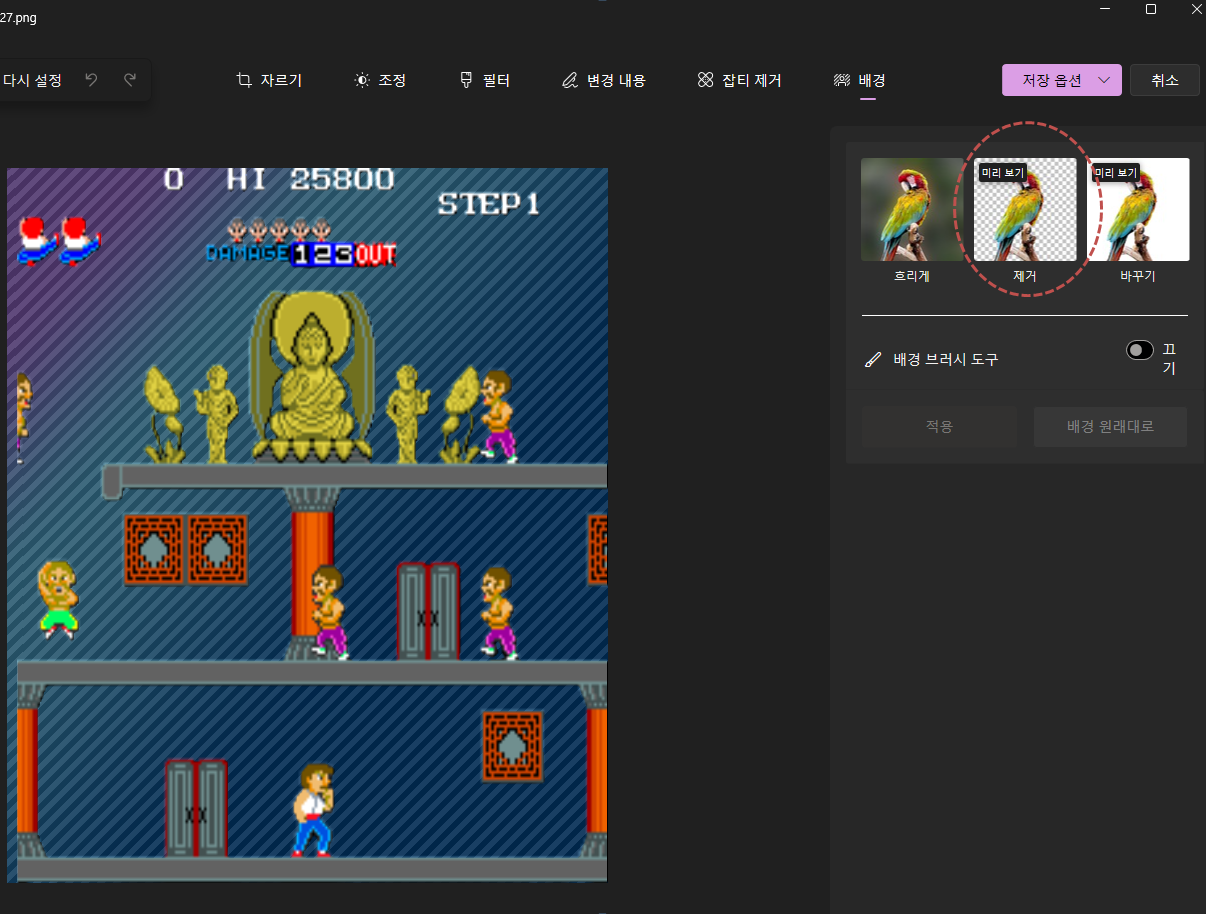Maximize the photo editor window
Viewport: 1206px width, 914px height.
(1151, 9)
